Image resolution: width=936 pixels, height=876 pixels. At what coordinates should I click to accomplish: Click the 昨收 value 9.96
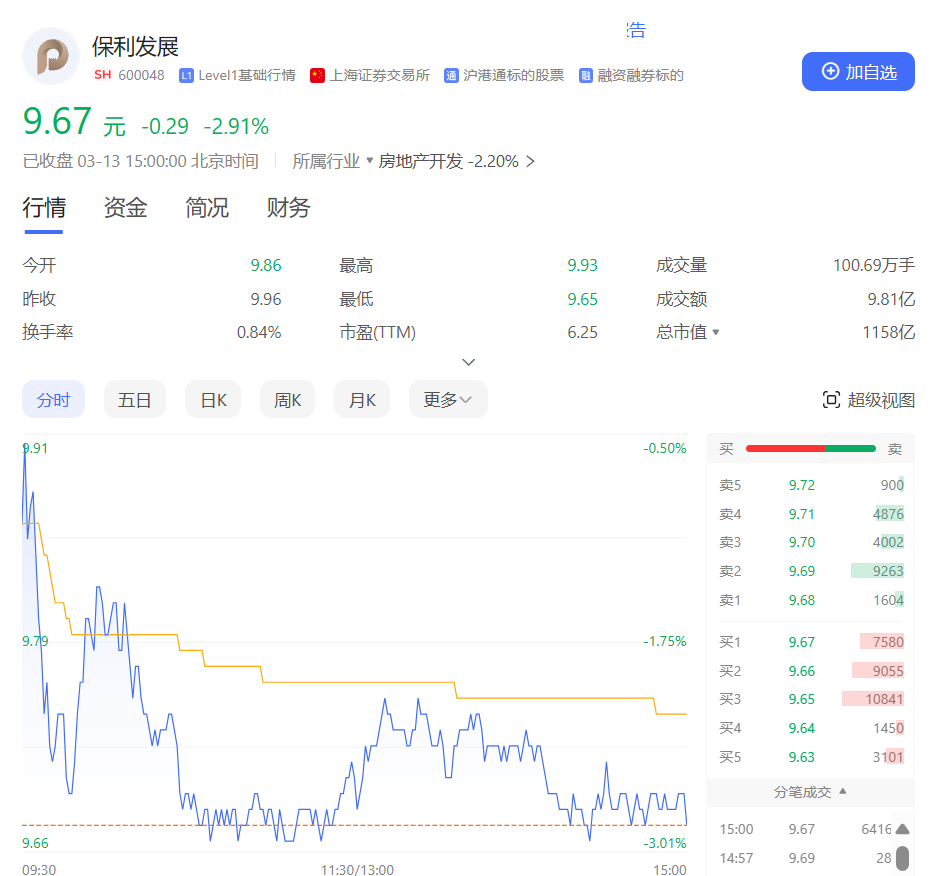266,299
